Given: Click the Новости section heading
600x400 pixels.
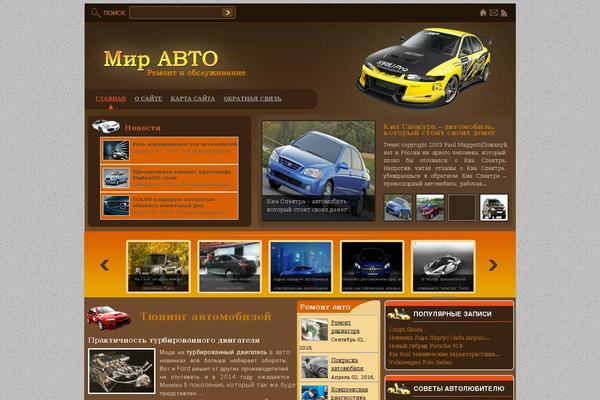Looking at the screenshot, I should tap(143, 127).
